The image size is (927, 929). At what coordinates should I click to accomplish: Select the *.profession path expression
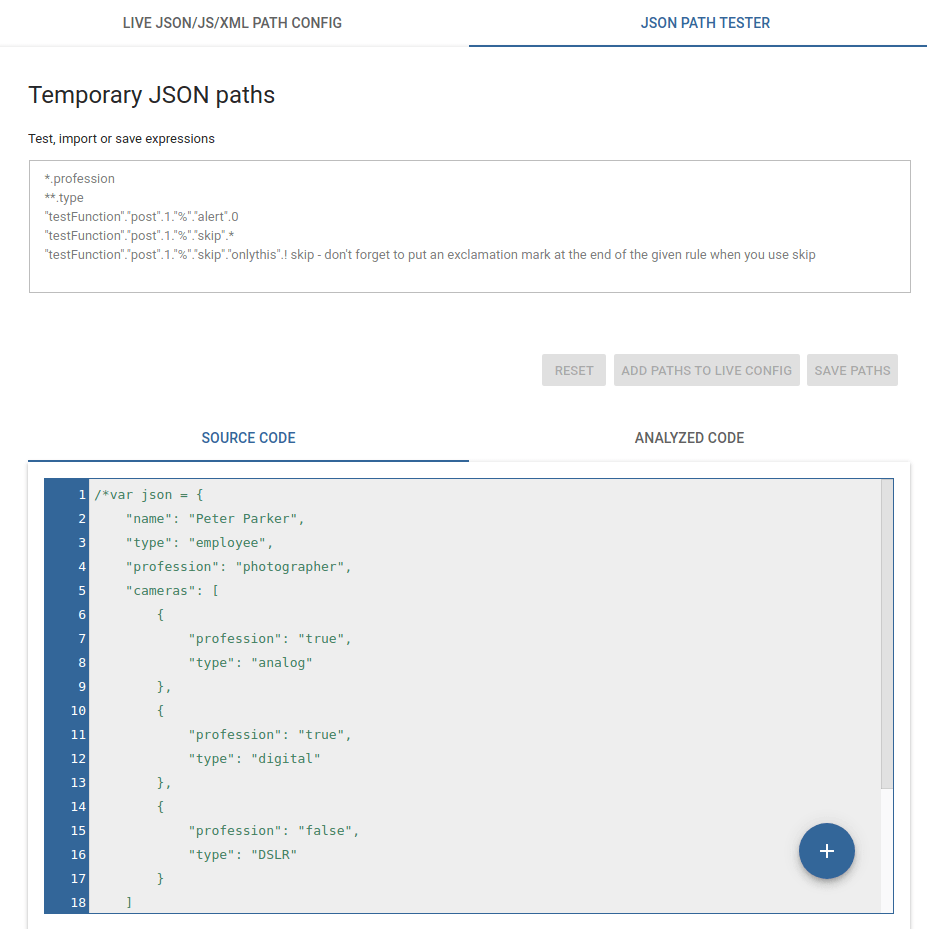coord(80,178)
